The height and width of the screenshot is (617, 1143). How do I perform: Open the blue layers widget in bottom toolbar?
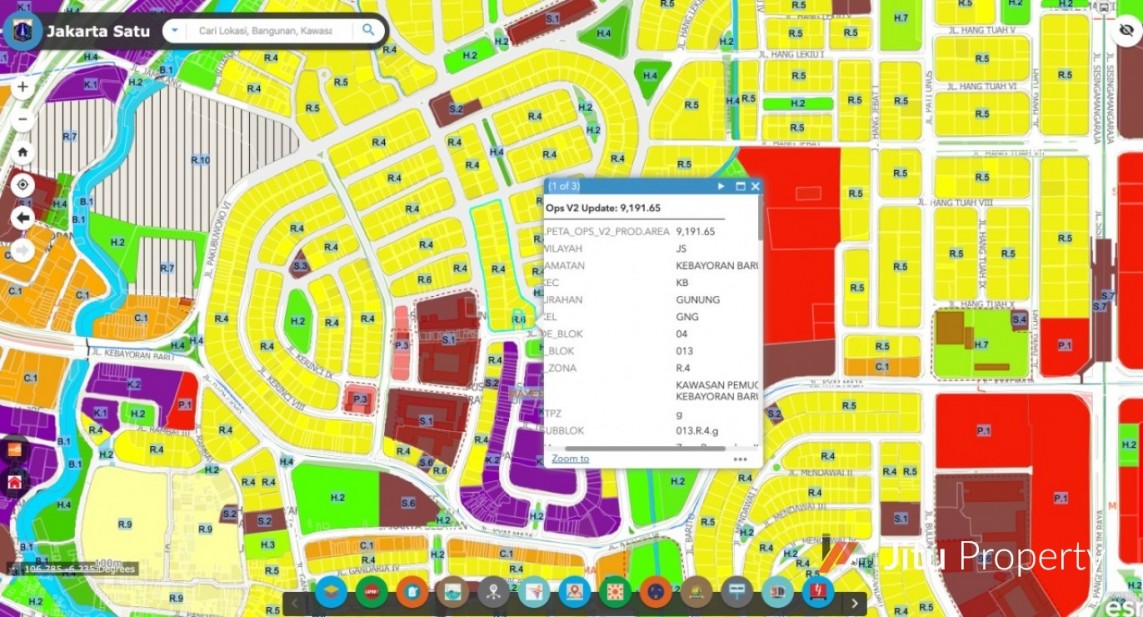pos(331,592)
